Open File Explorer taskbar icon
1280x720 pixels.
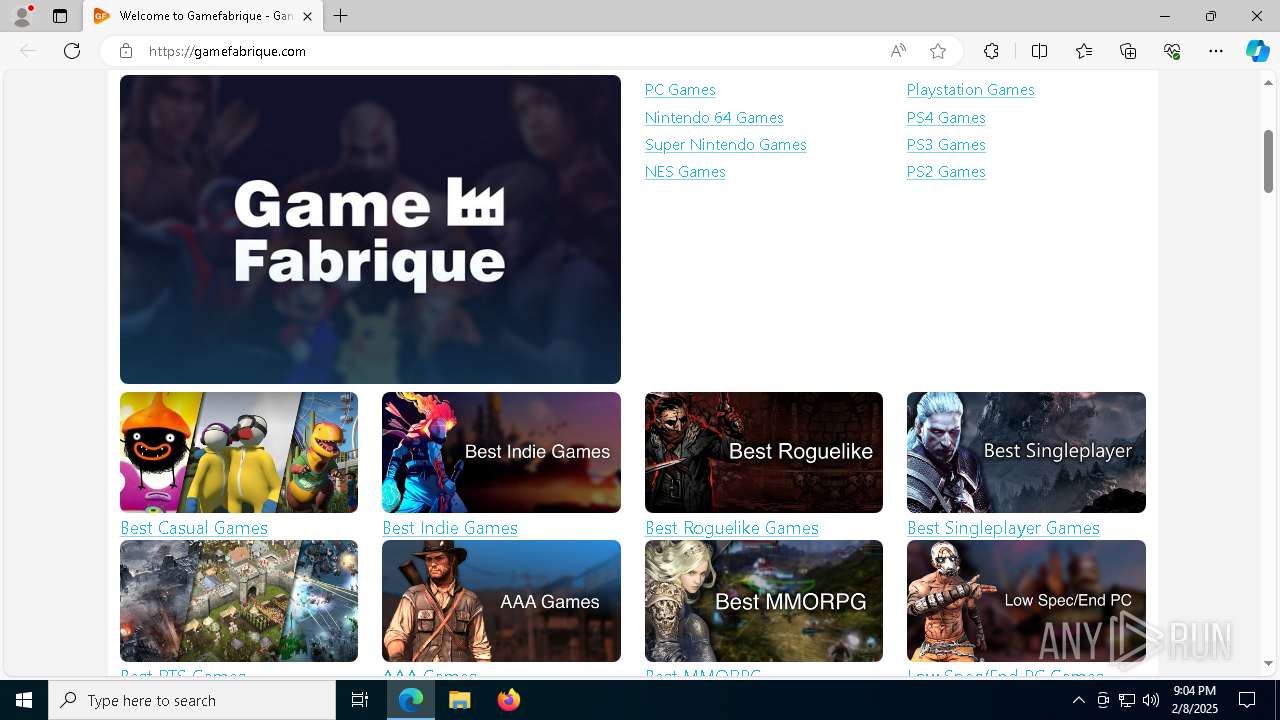coord(460,700)
